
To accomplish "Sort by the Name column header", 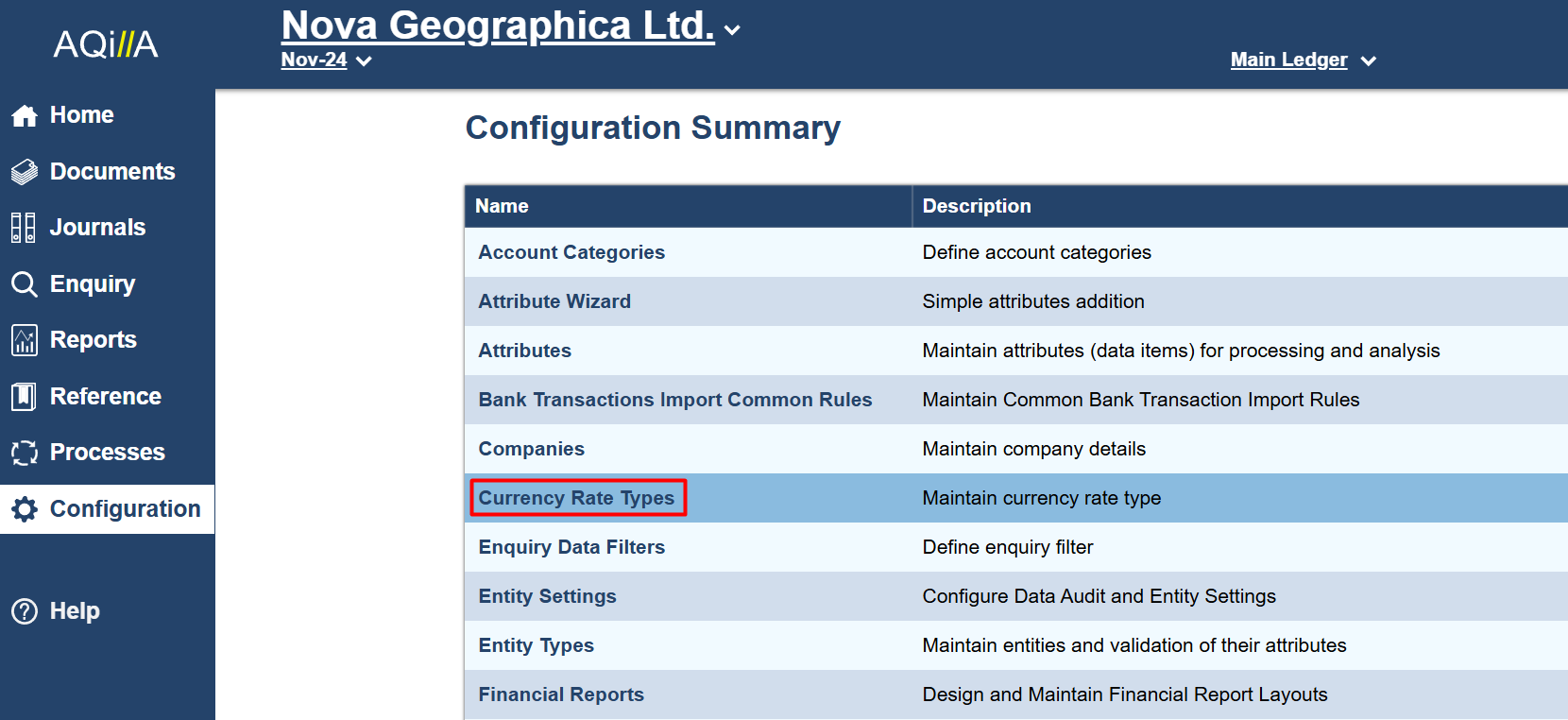I will pos(502,206).
